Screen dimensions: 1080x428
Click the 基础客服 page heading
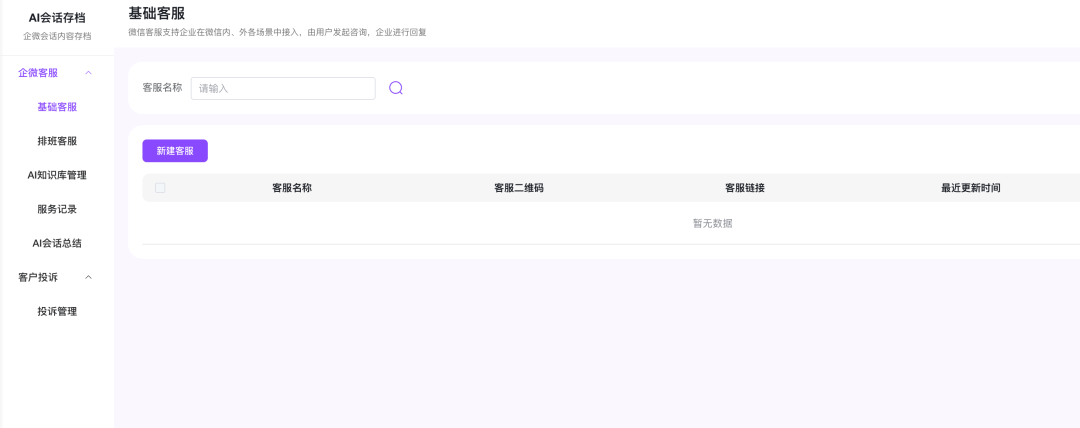coord(157,13)
